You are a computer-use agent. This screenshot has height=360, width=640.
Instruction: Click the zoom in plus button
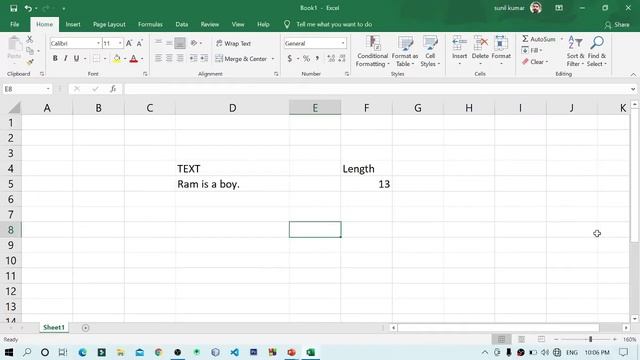coord(615,339)
